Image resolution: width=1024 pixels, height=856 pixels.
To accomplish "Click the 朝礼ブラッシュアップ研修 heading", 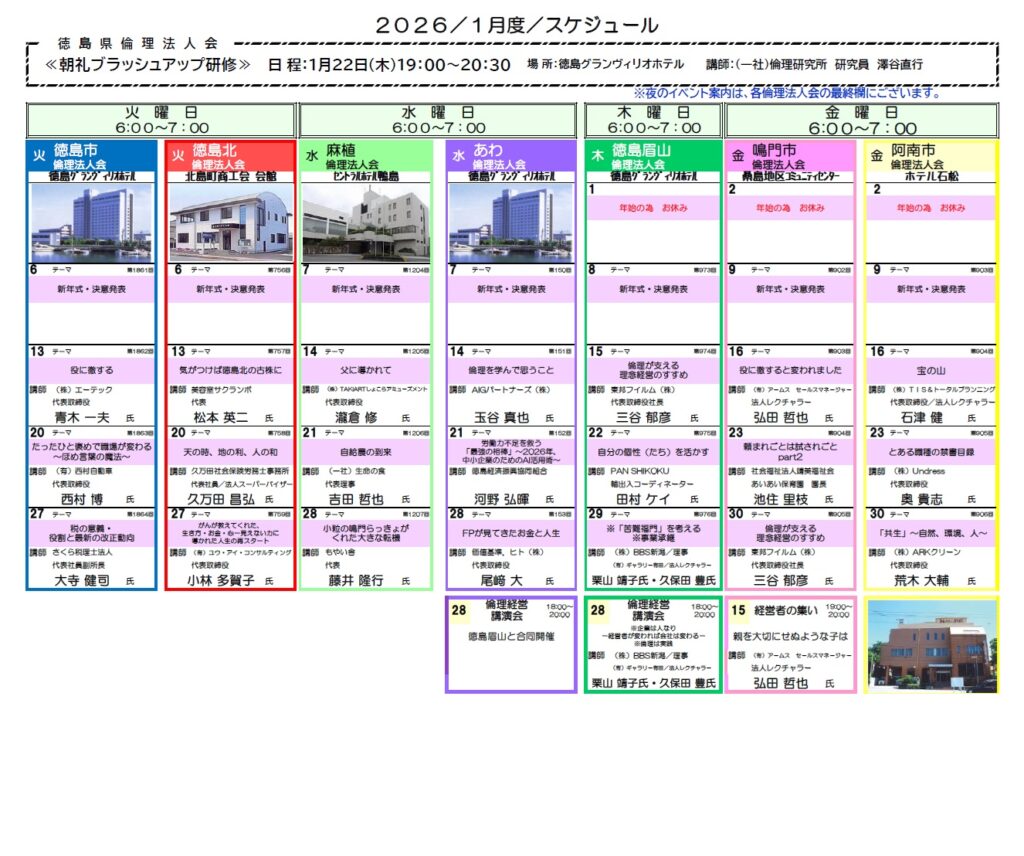I will pos(148,64).
